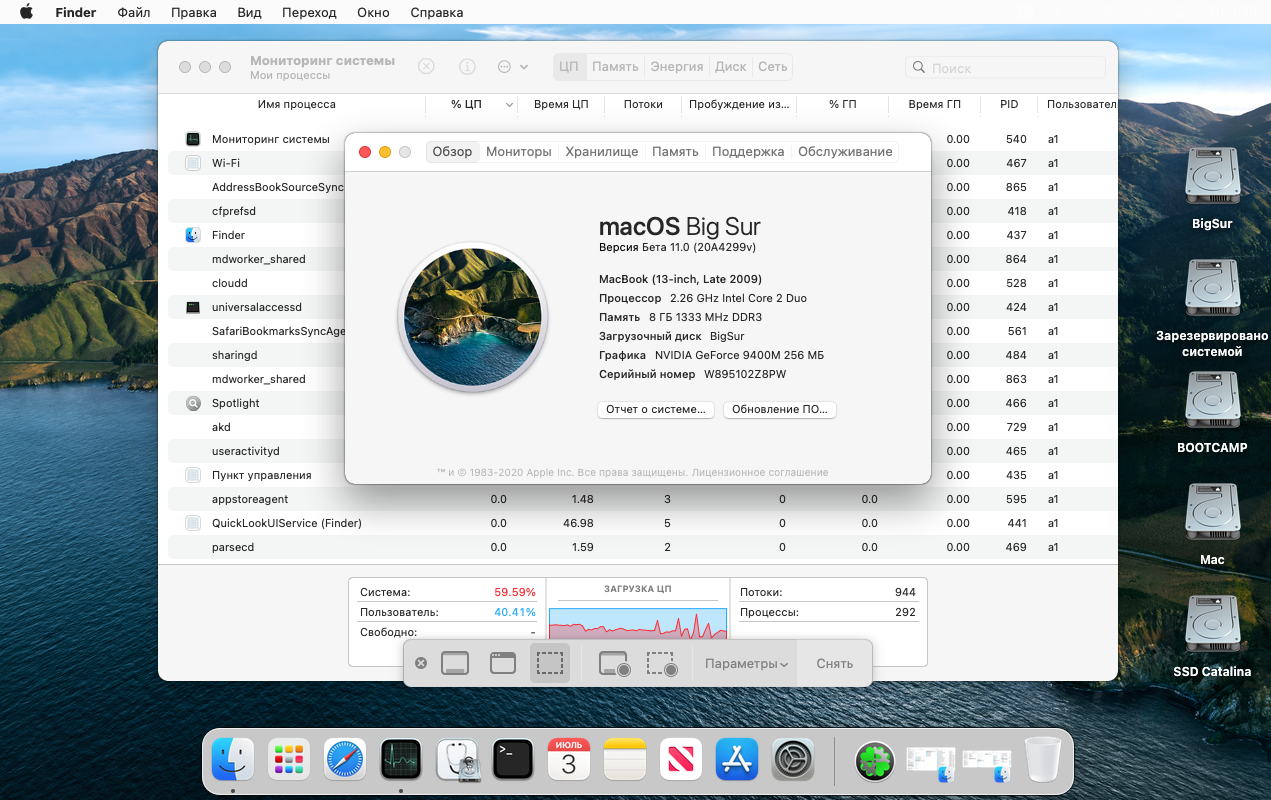Open the Правка menu
Viewport: 1271px width, 800px height.
[194, 13]
